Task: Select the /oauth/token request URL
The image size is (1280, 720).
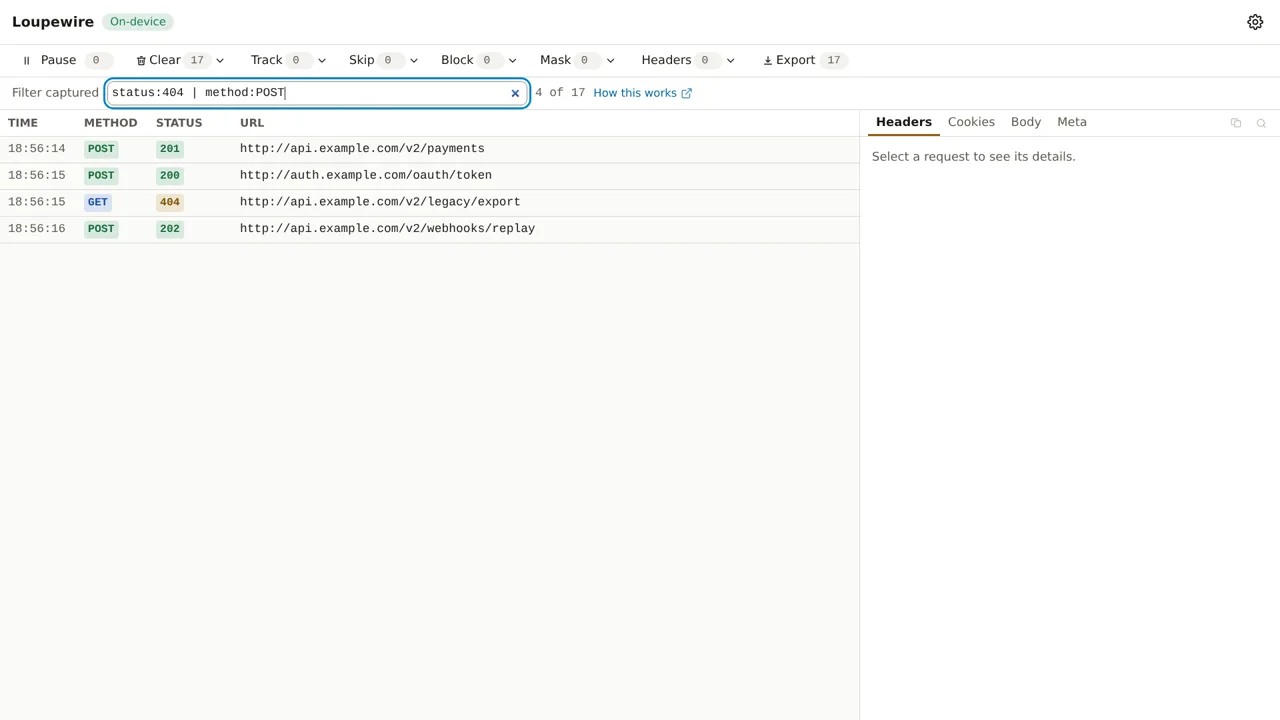Action: pyautogui.click(x=366, y=175)
